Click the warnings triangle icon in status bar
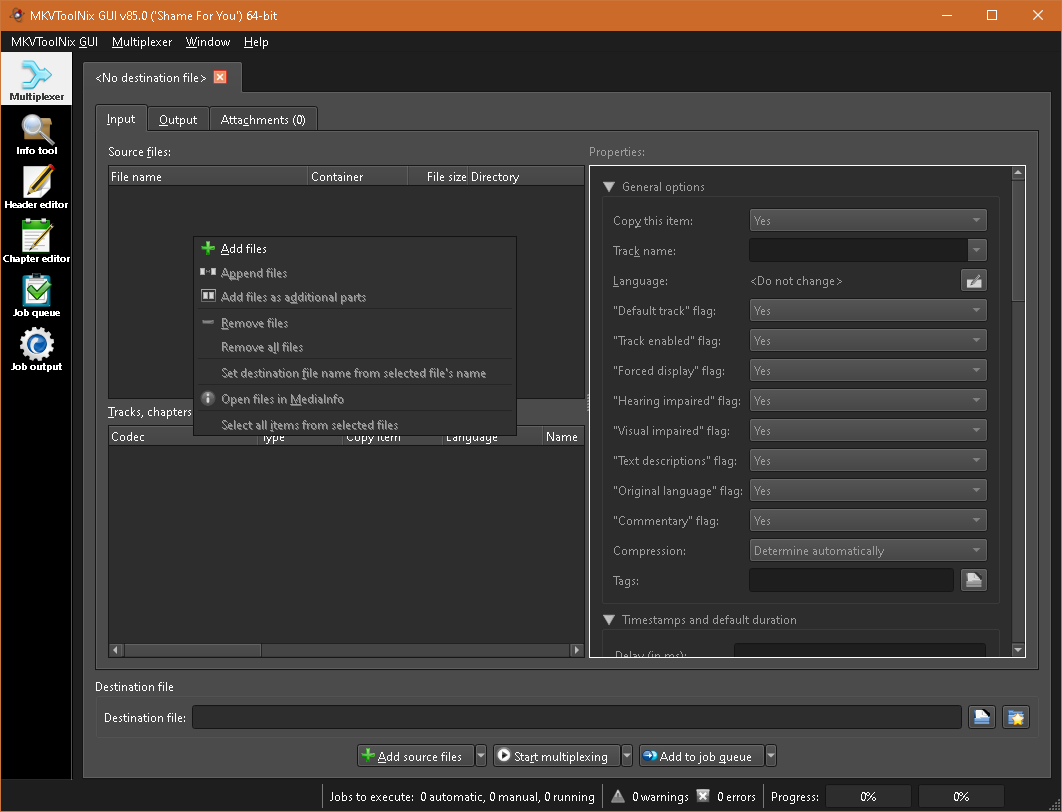The height and width of the screenshot is (812, 1062). point(618,796)
